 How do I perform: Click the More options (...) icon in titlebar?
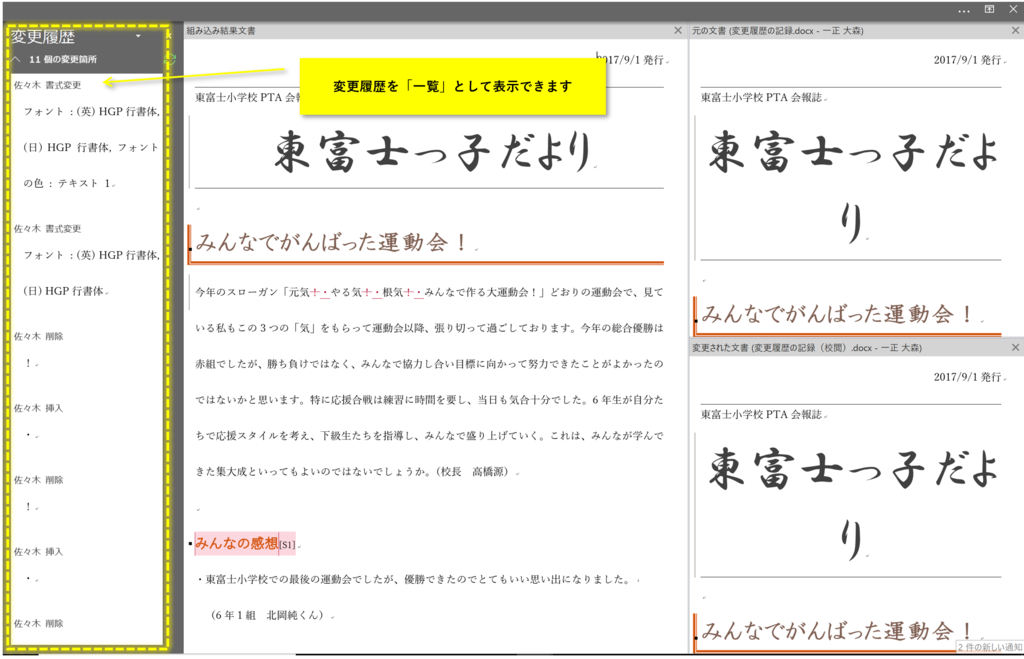point(963,9)
